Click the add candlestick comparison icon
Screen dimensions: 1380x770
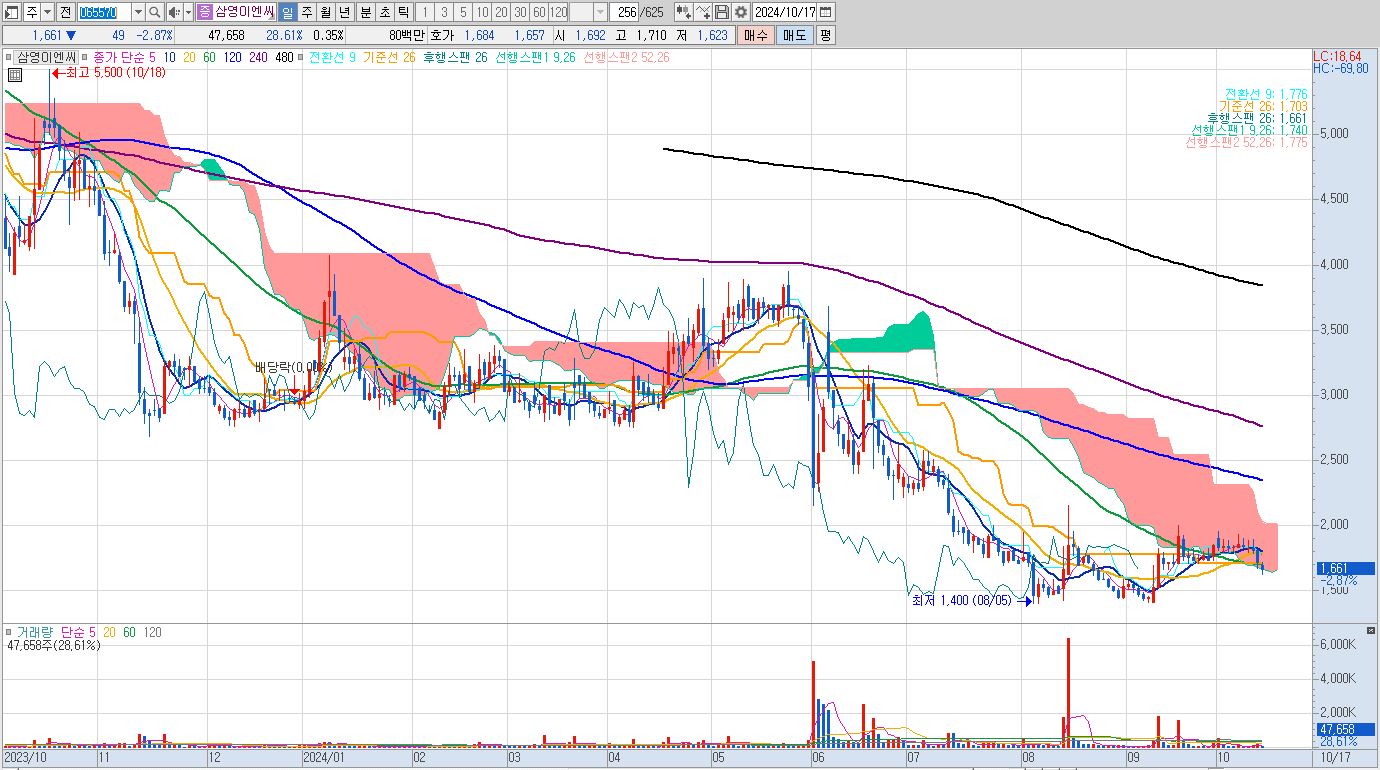683,12
